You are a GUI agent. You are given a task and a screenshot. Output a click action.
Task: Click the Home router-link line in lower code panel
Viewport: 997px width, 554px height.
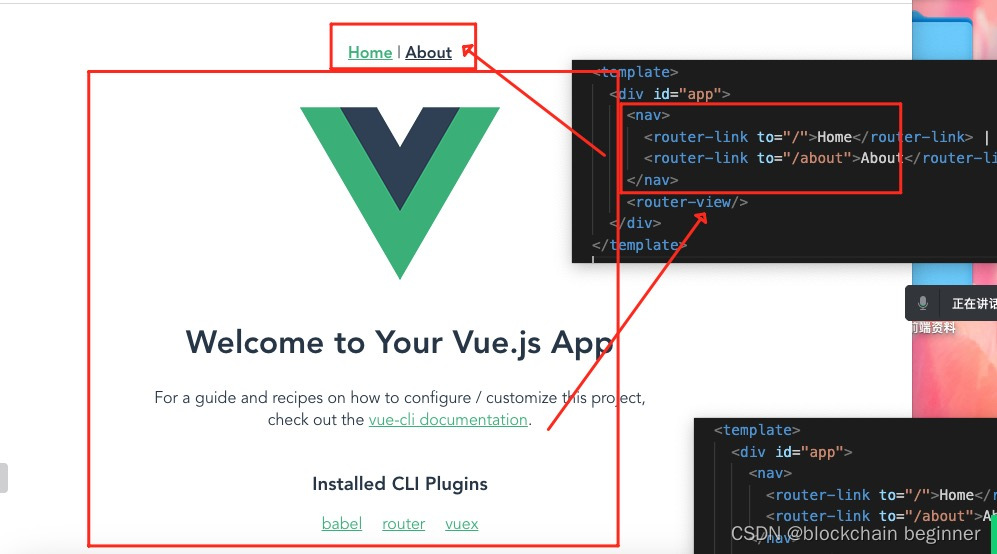click(x=881, y=495)
